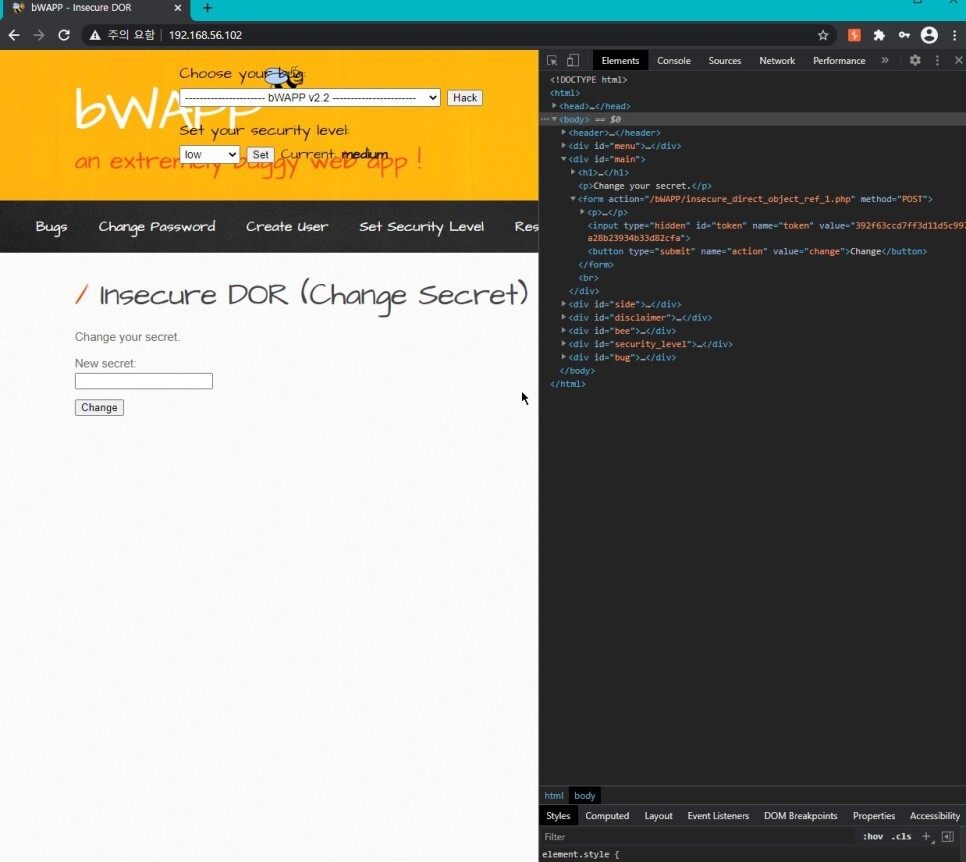Click the address bar URL 192.168.56.102
The height and width of the screenshot is (862, 966).
point(205,35)
